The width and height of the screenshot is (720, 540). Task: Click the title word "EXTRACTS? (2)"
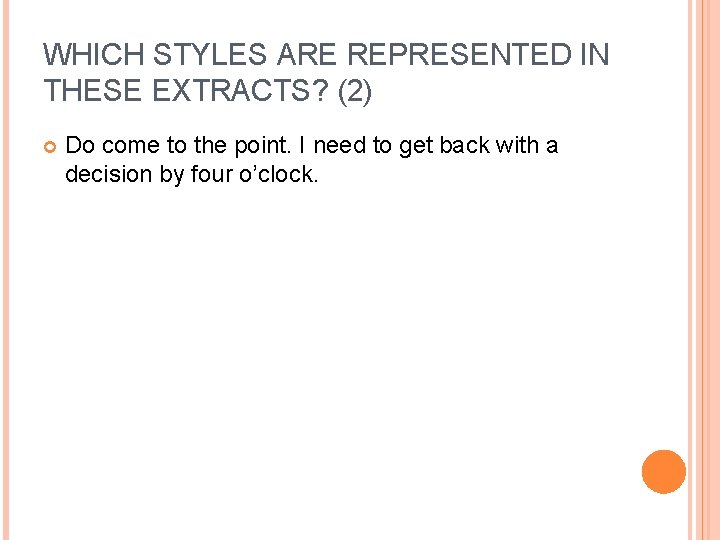(262, 90)
